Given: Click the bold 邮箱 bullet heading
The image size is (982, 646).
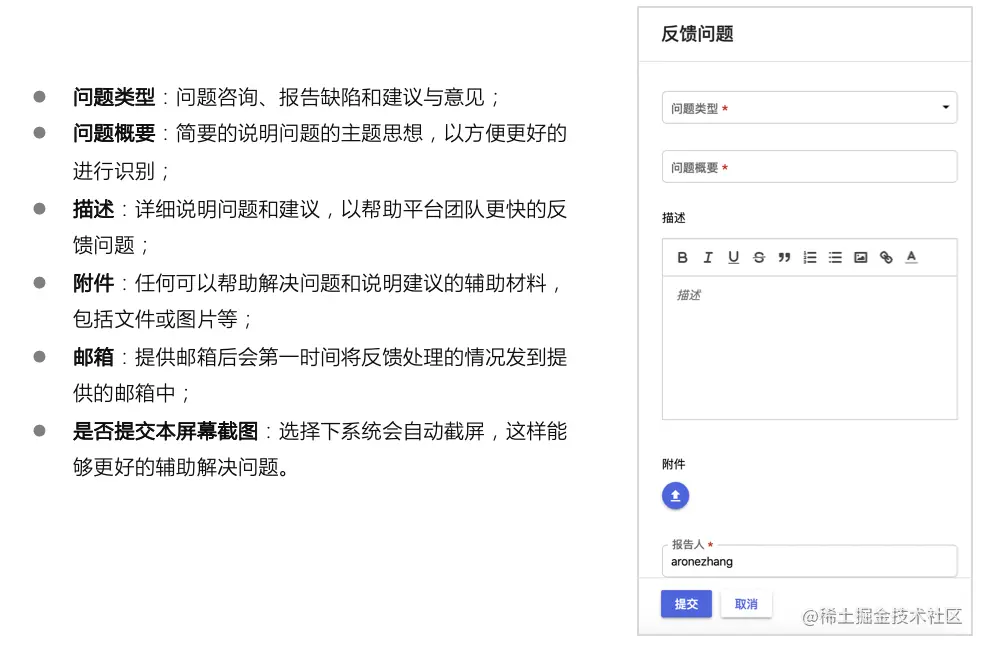Looking at the screenshot, I should click(x=93, y=357).
